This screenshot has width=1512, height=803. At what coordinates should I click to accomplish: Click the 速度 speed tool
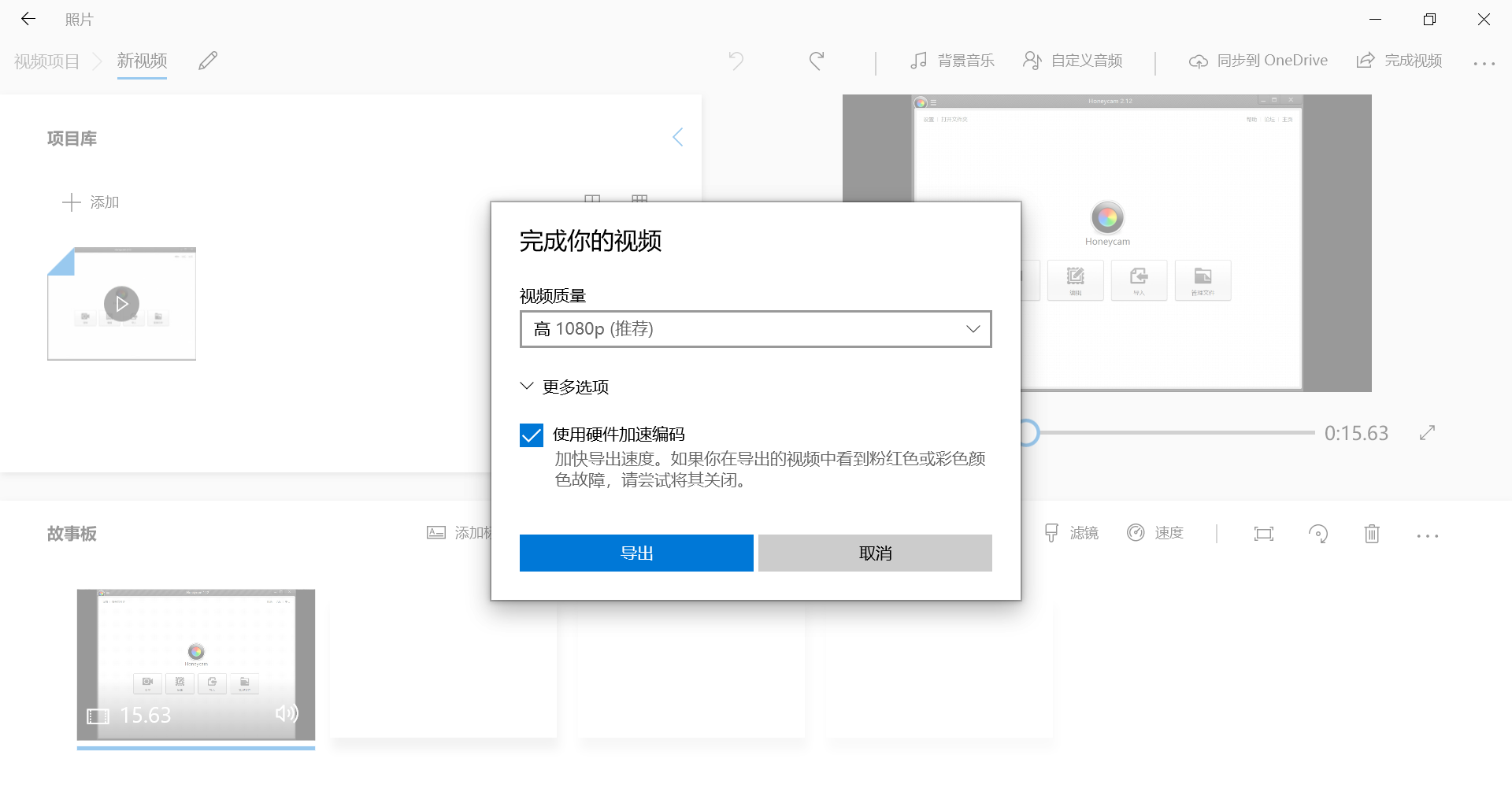[x=1155, y=533]
